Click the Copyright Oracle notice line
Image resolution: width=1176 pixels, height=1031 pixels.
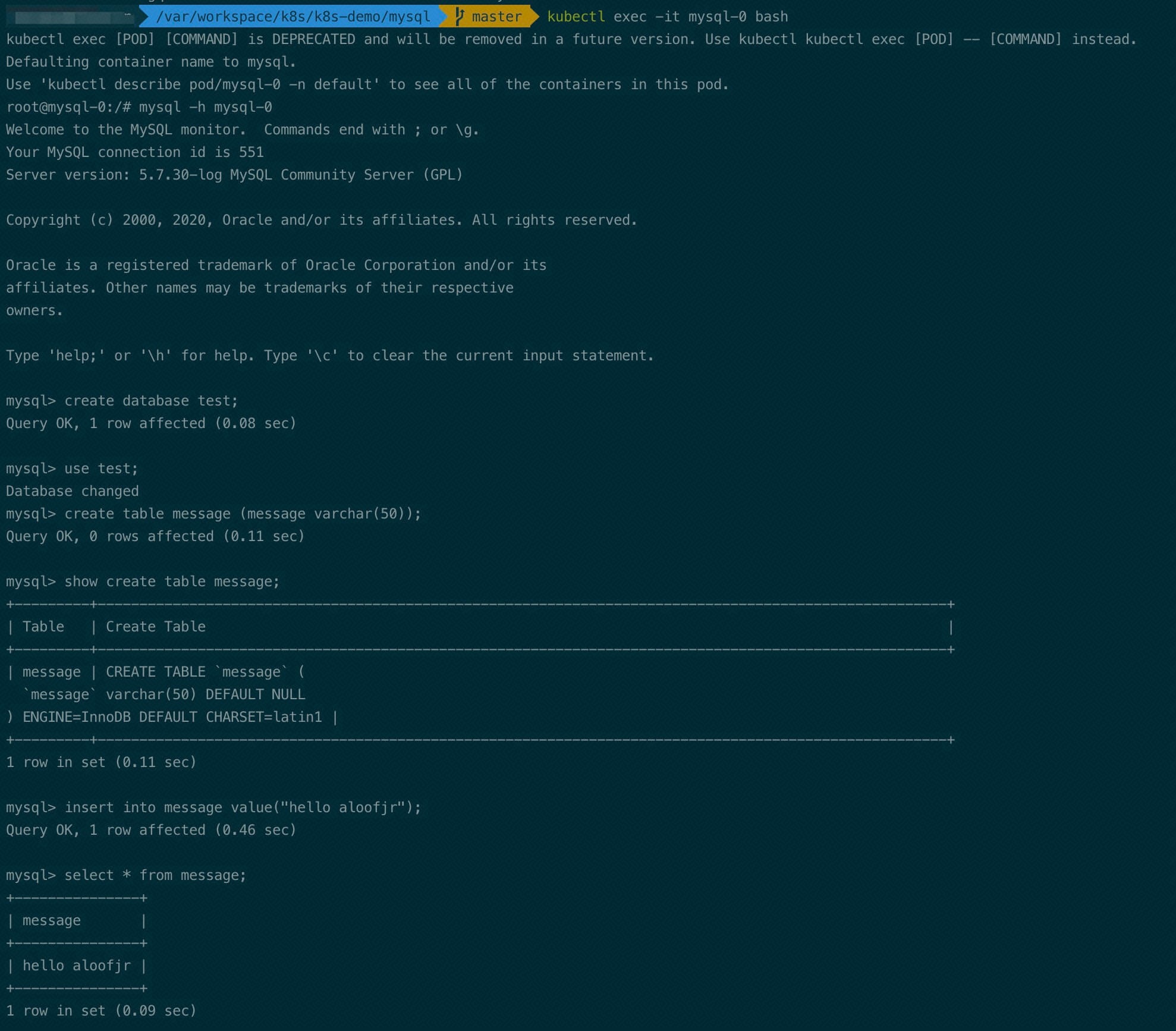point(321,220)
